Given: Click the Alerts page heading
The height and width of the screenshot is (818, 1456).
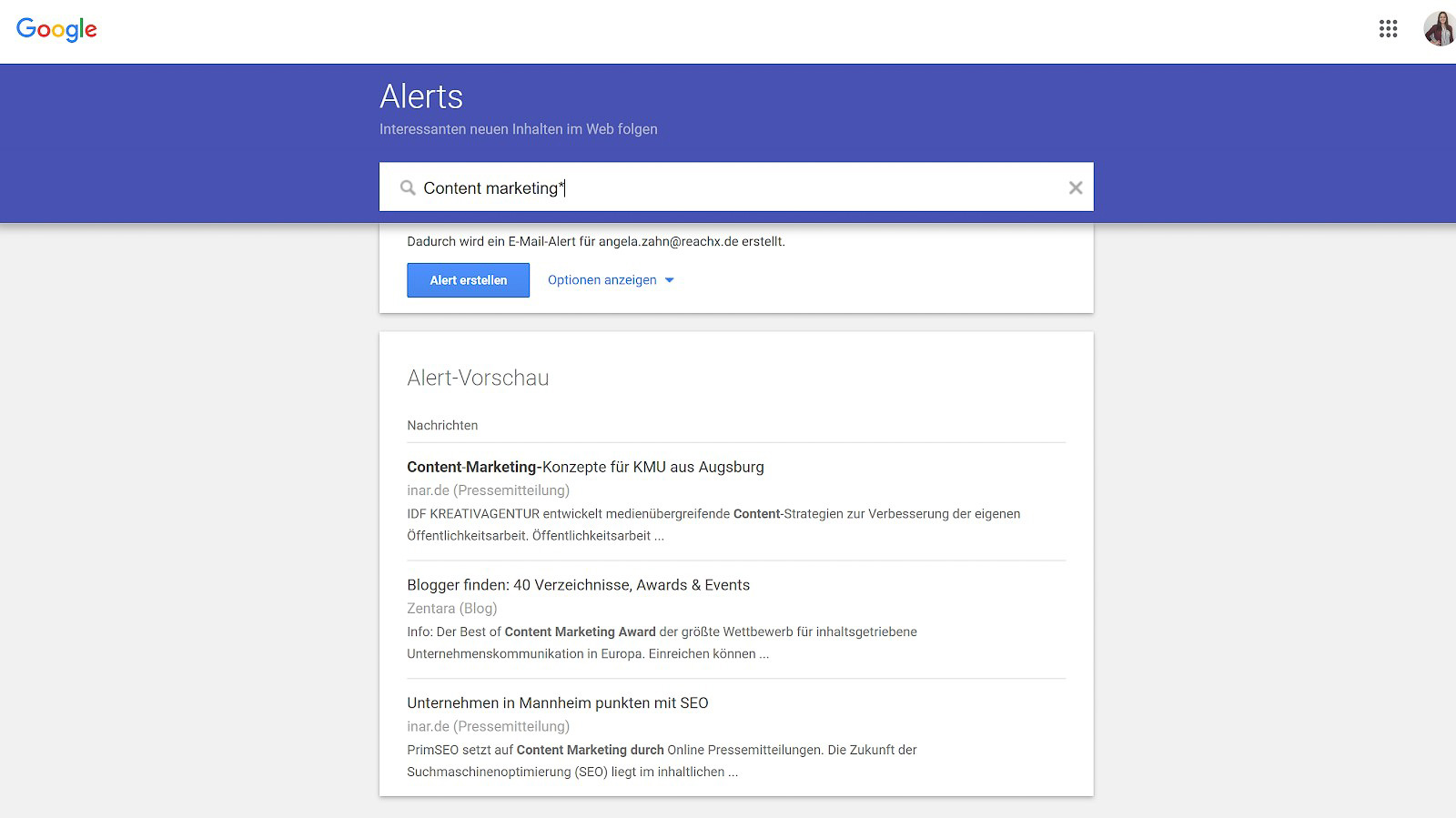Looking at the screenshot, I should (x=421, y=96).
